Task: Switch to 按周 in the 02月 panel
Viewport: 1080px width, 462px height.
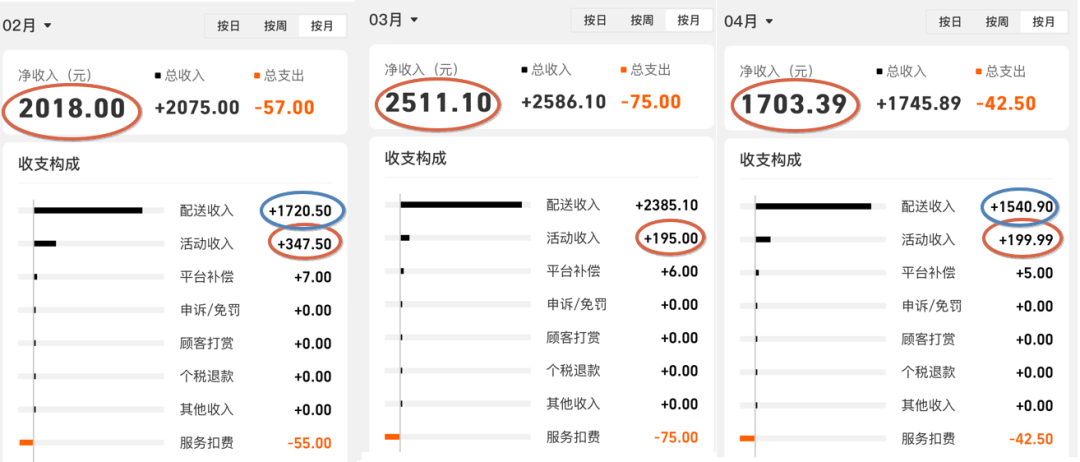Action: pos(274,26)
